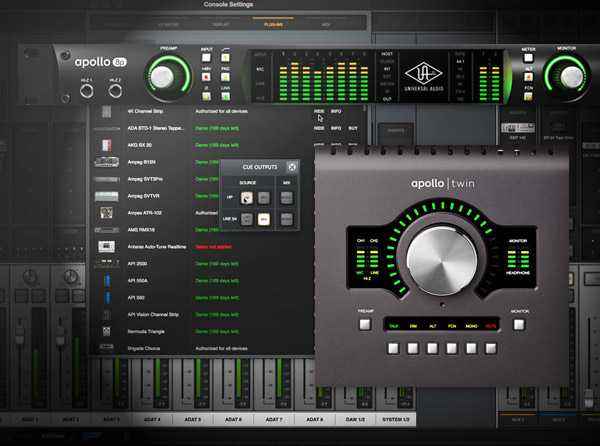Click the Universal Audio logo on the Apollo 8p

point(424,77)
